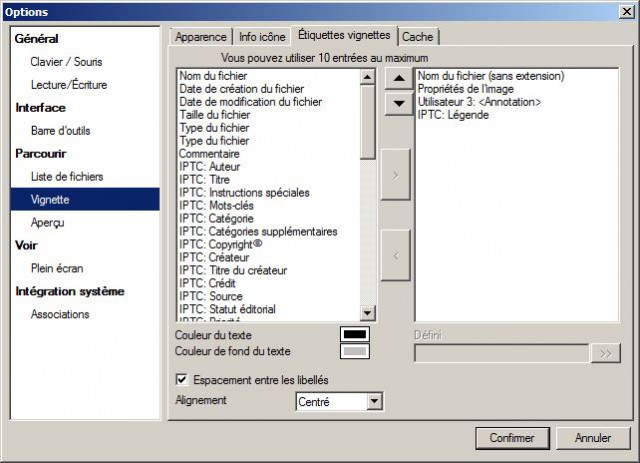Click the Confirmer button
Screen dimensions: 640x463
[512, 438]
